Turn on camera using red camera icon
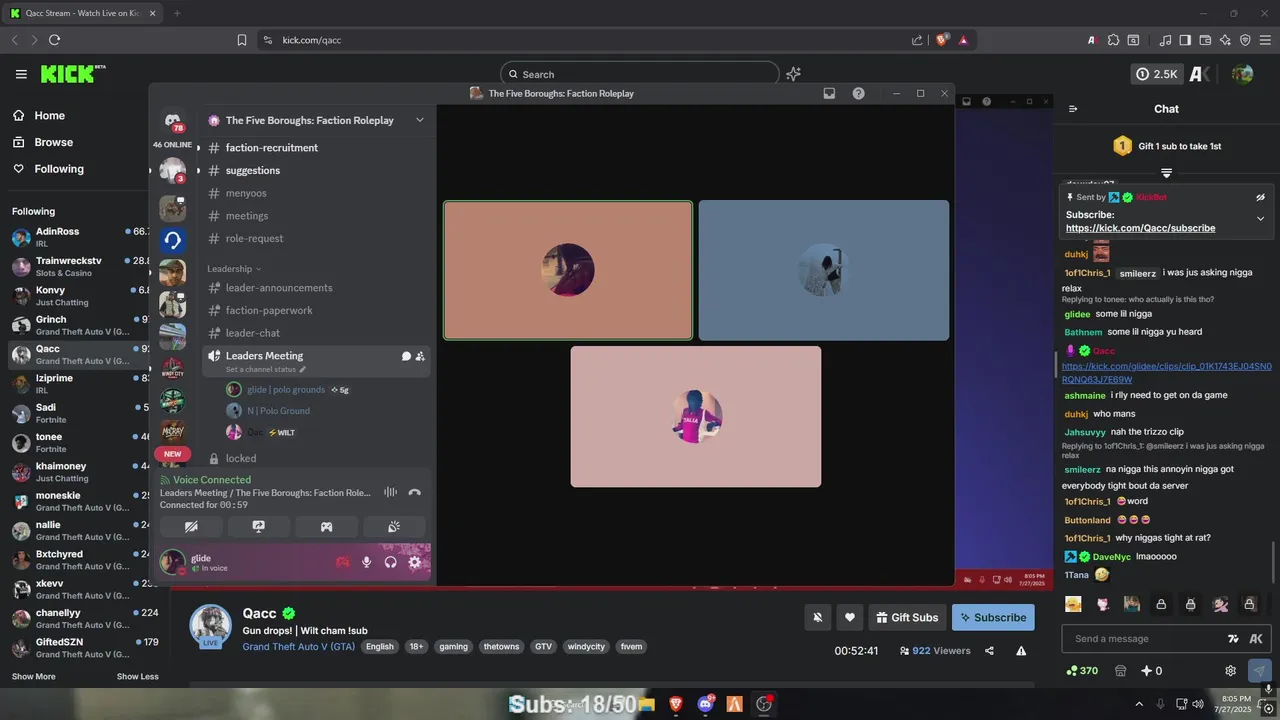 pyautogui.click(x=342, y=563)
